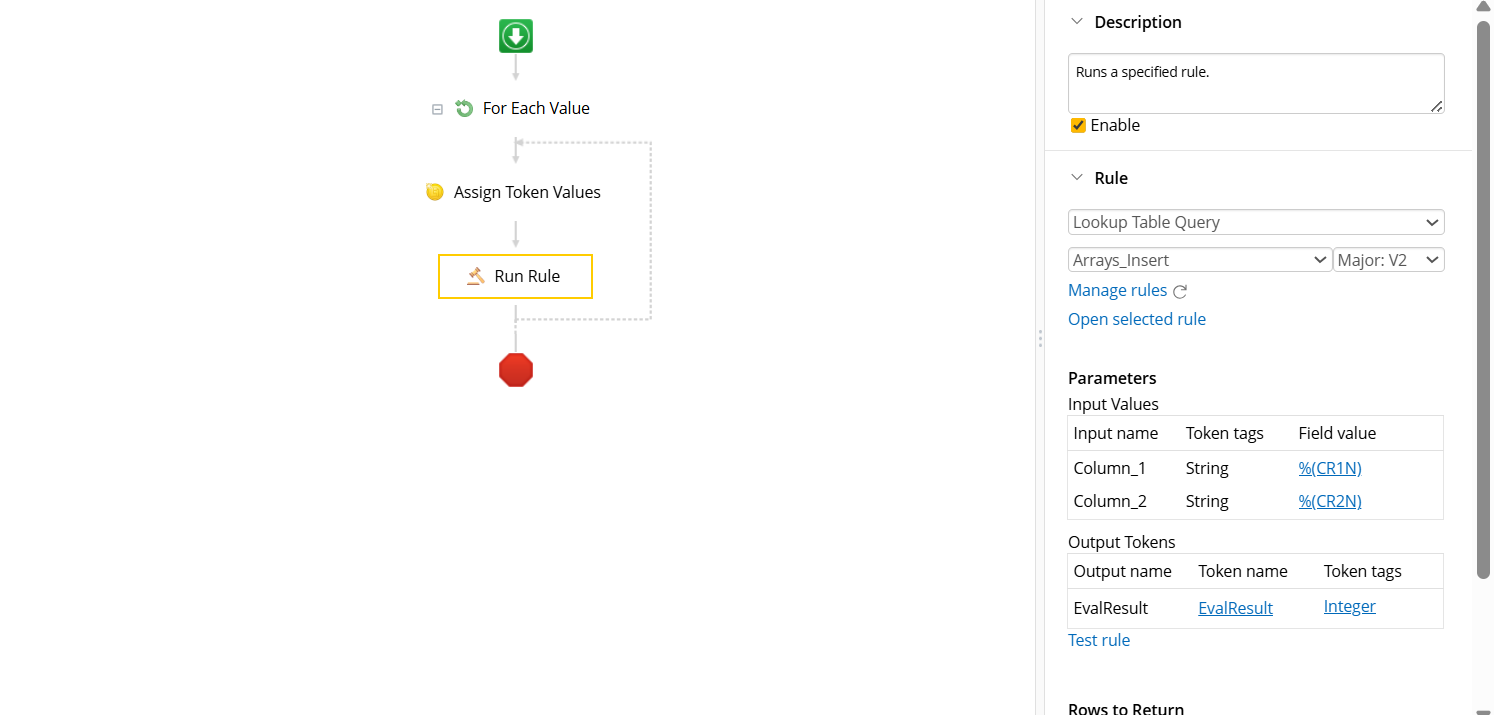Click the EvalResult token name link
The height and width of the screenshot is (715, 1494).
point(1235,608)
